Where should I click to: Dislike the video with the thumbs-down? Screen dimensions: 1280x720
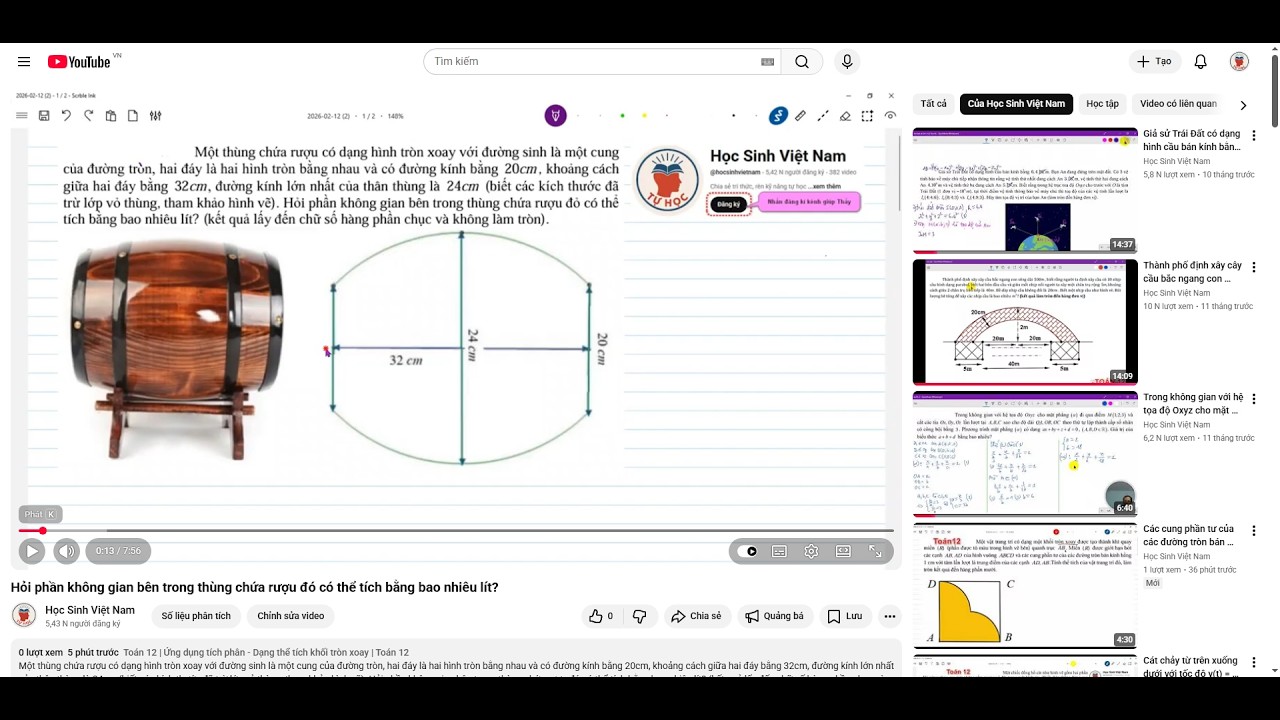point(640,616)
